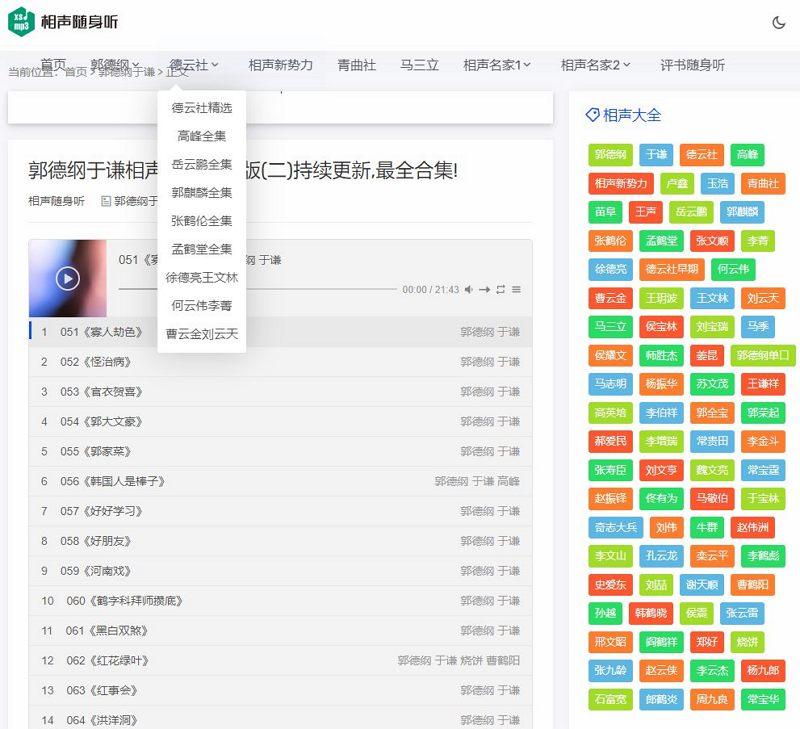Click the 郭德纲单口 tag
The width and height of the screenshot is (800, 729).
(x=763, y=356)
